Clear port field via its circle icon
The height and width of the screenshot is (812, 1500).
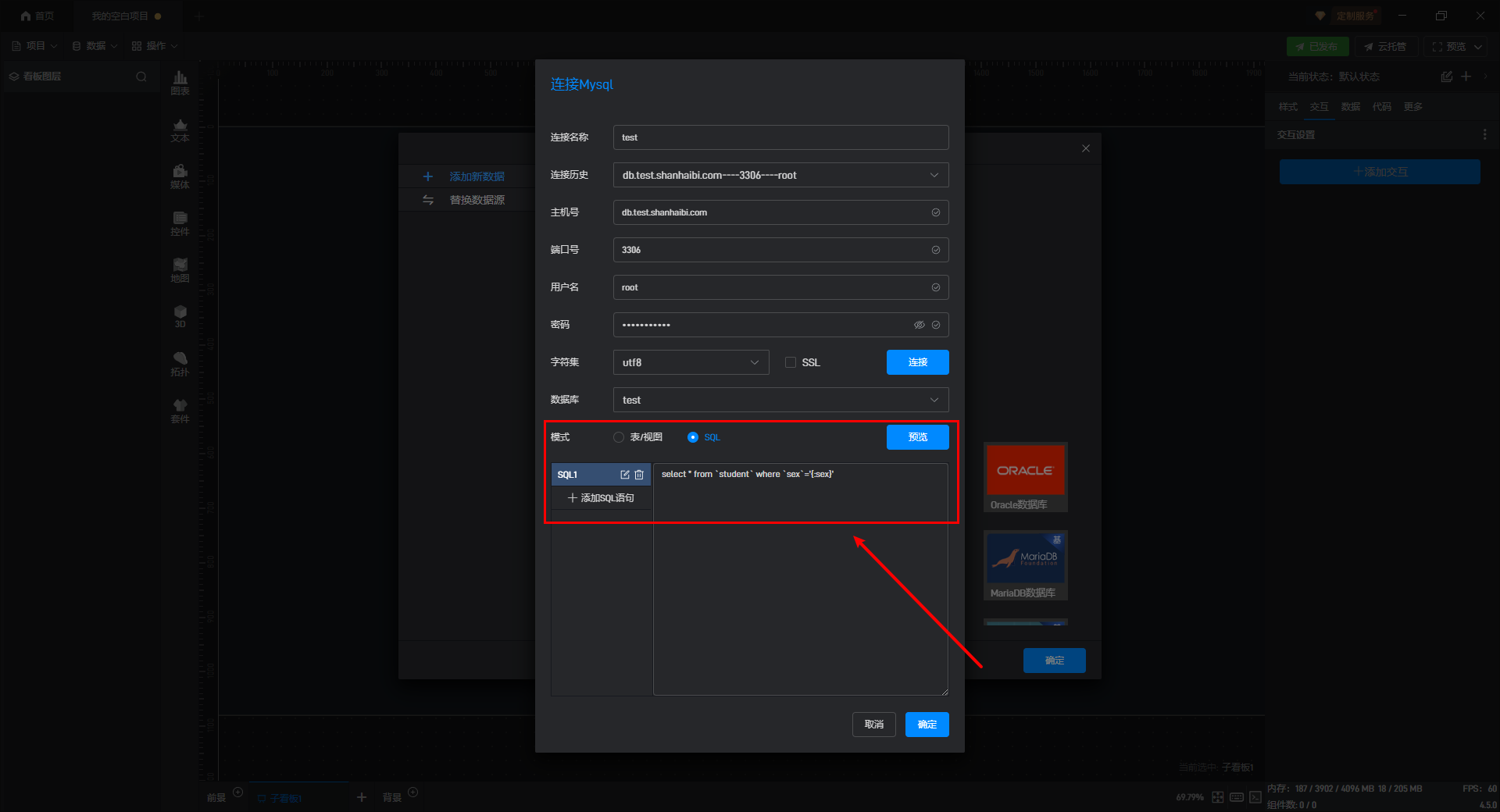(936, 250)
